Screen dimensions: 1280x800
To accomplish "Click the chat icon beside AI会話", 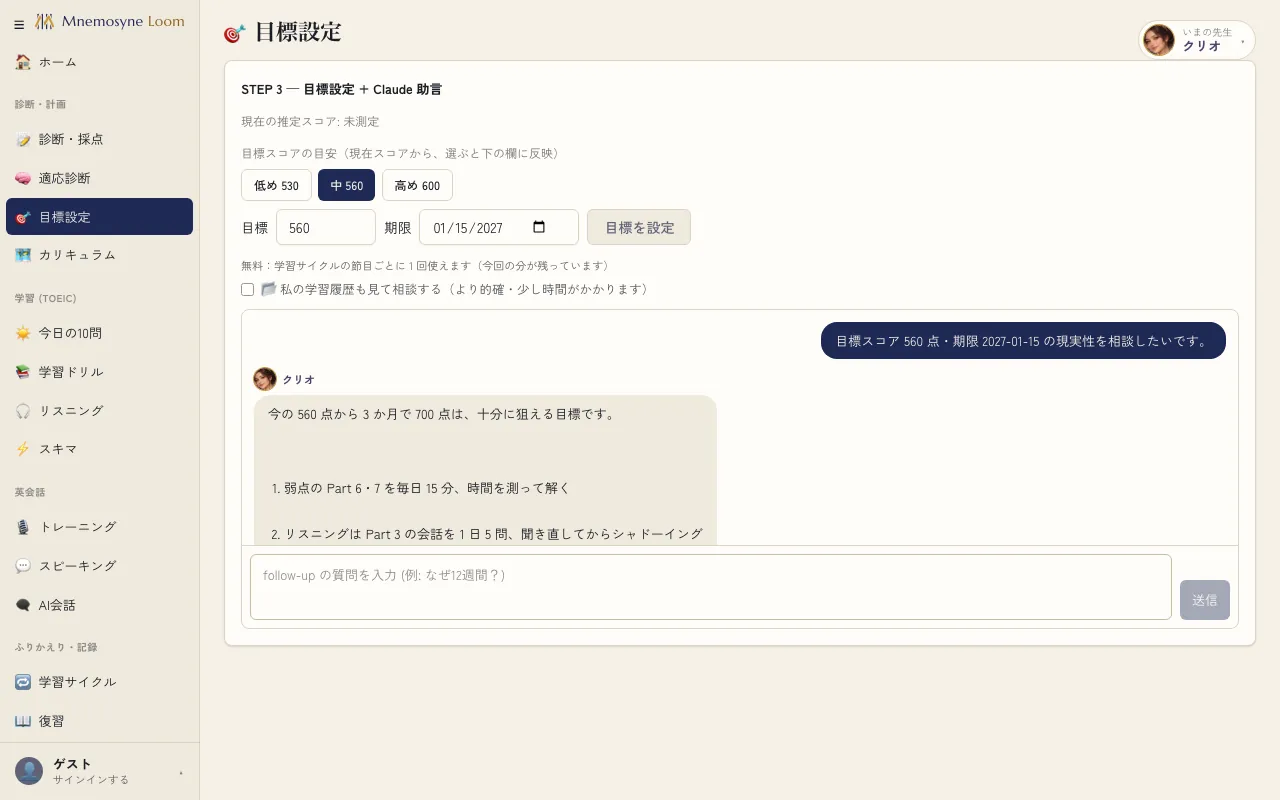I will (23, 605).
